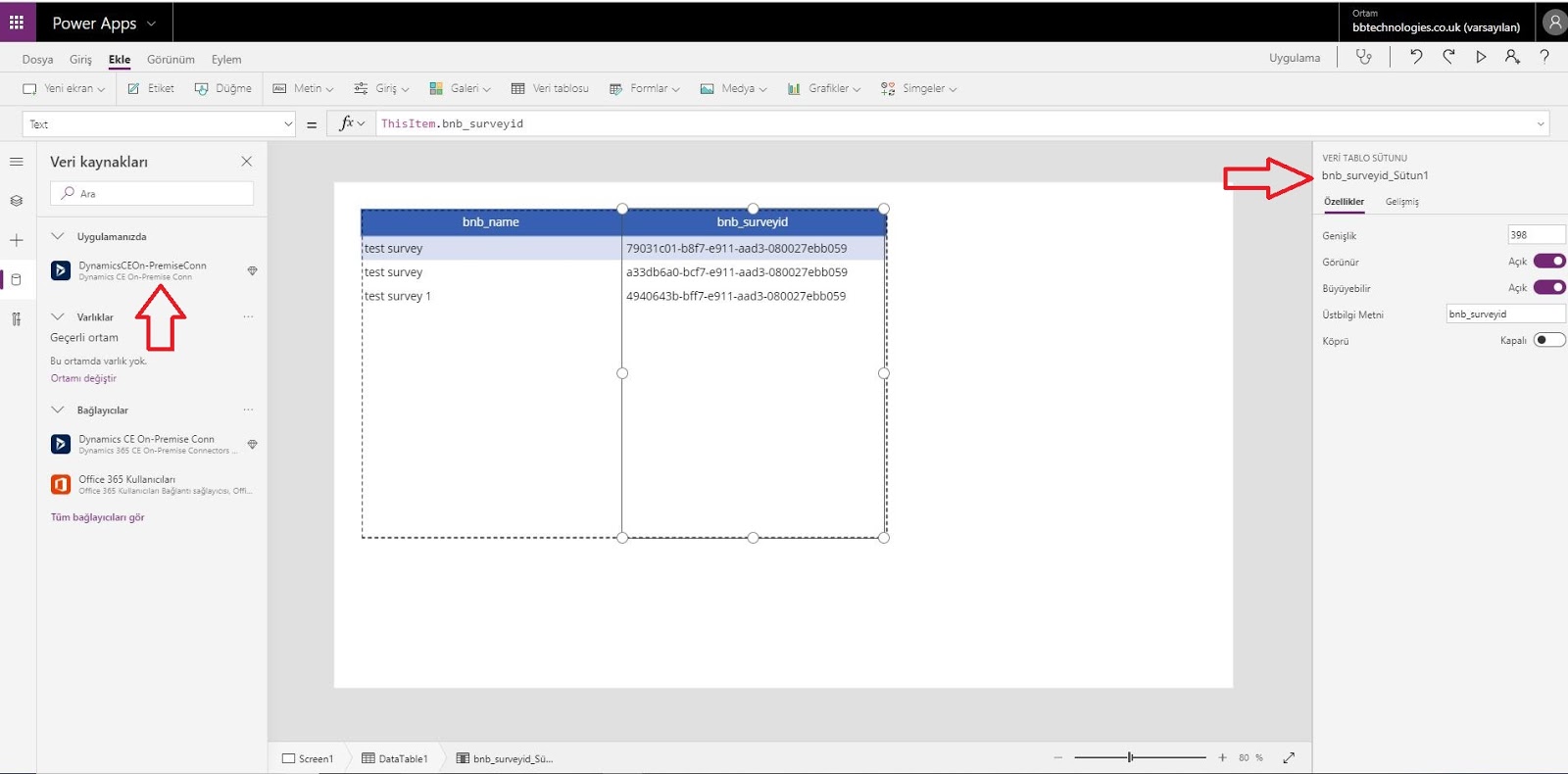Image resolution: width=1568 pixels, height=774 pixels.
Task: Fit canvas to window icon
Action: click(x=1289, y=757)
